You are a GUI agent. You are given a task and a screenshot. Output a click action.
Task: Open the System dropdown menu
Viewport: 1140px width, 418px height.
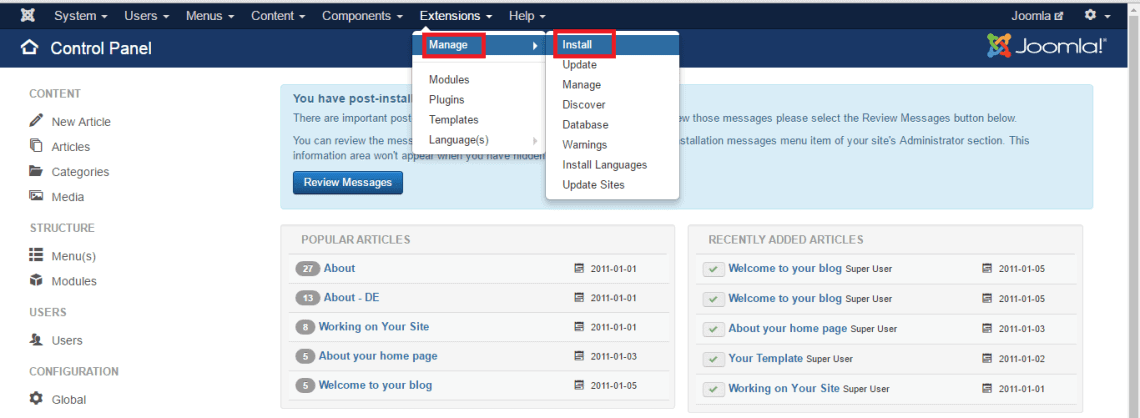pos(82,16)
